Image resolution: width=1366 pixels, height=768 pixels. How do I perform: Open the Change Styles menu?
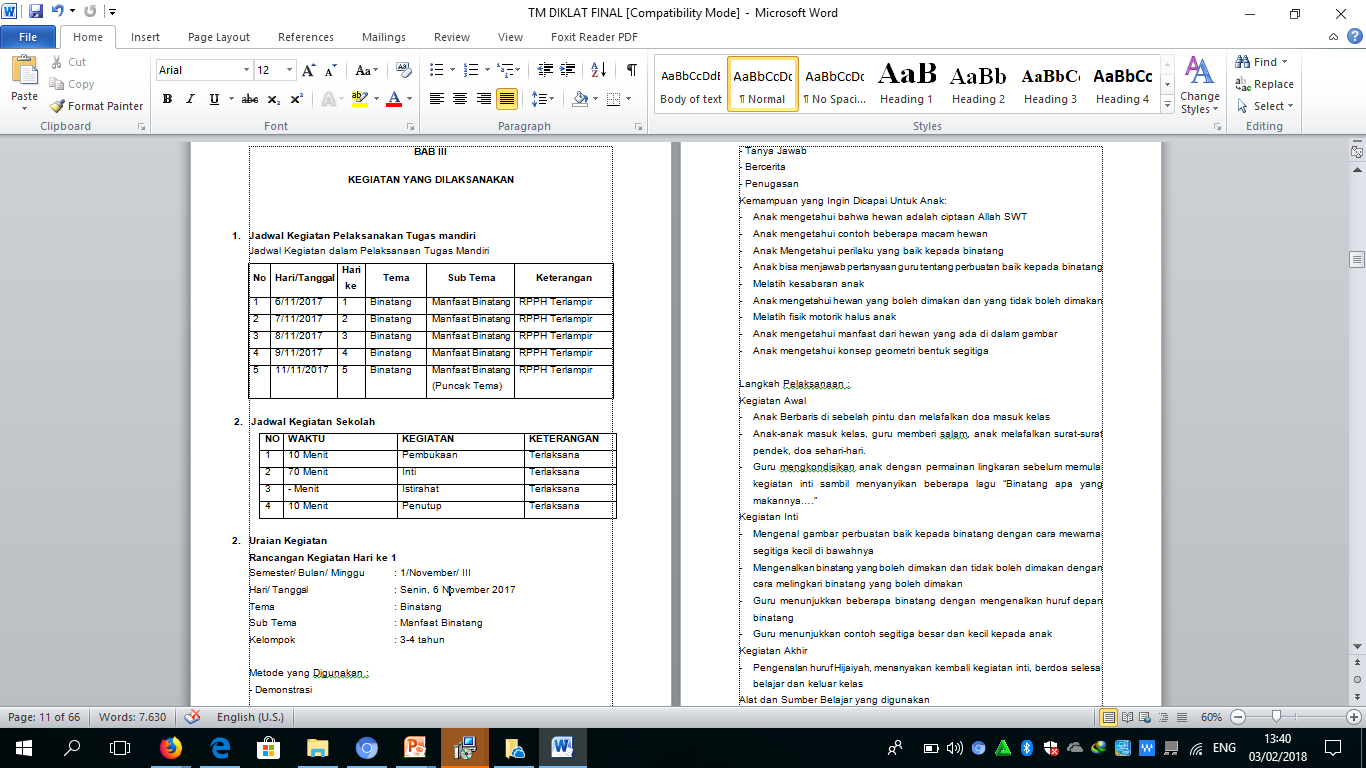[x=1199, y=86]
